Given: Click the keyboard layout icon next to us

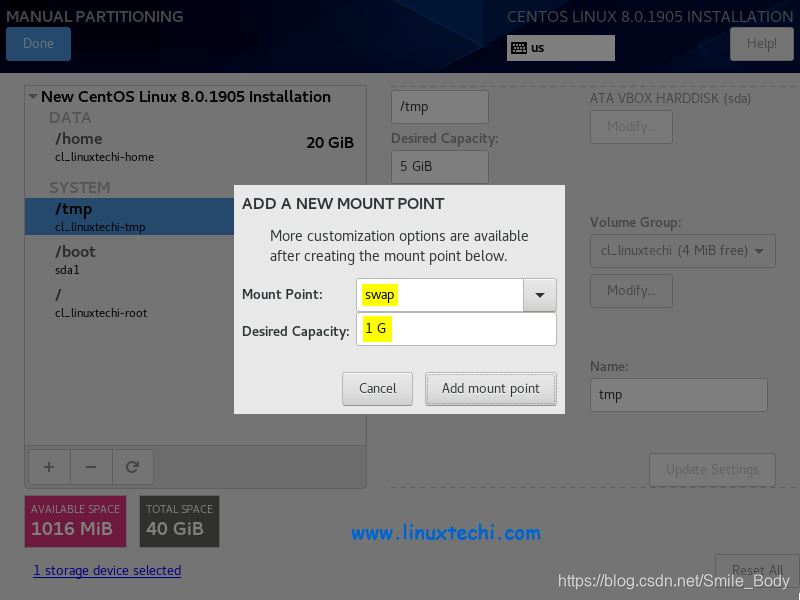Looking at the screenshot, I should coord(519,48).
